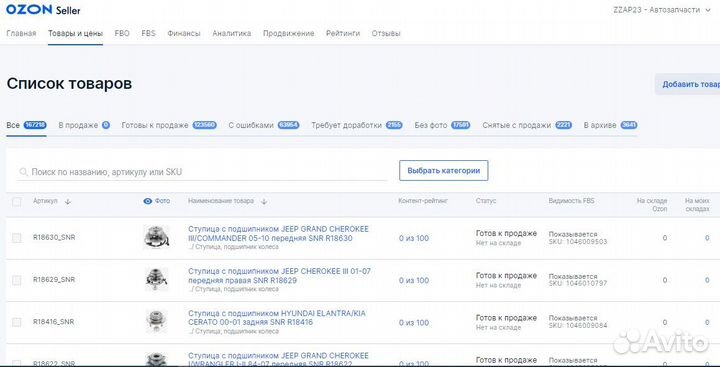Open the Главная menu item
Viewport: 720px width, 367px height.
click(21, 34)
